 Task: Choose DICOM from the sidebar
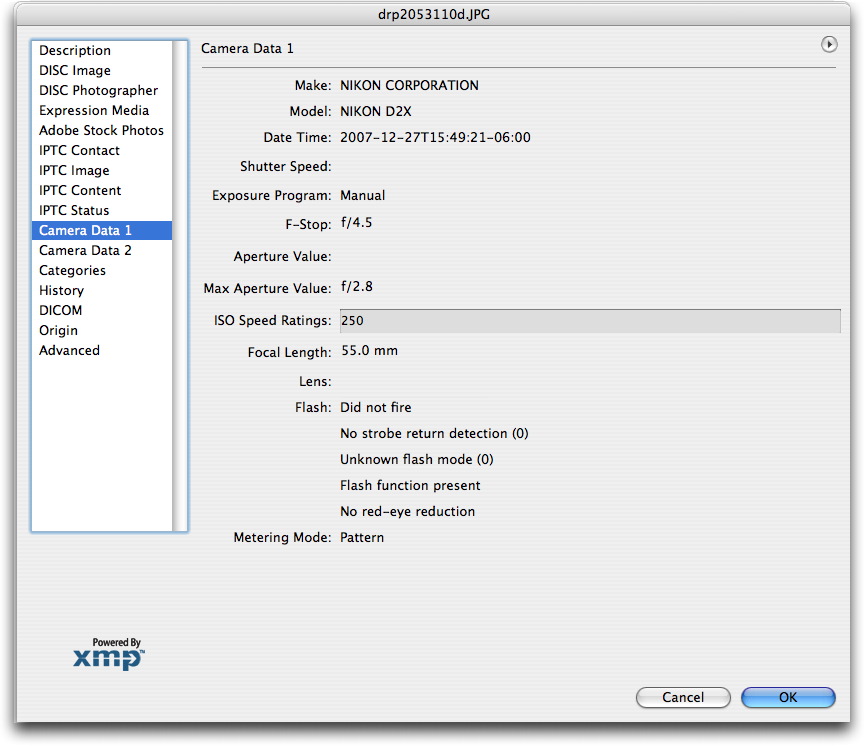click(x=60, y=311)
